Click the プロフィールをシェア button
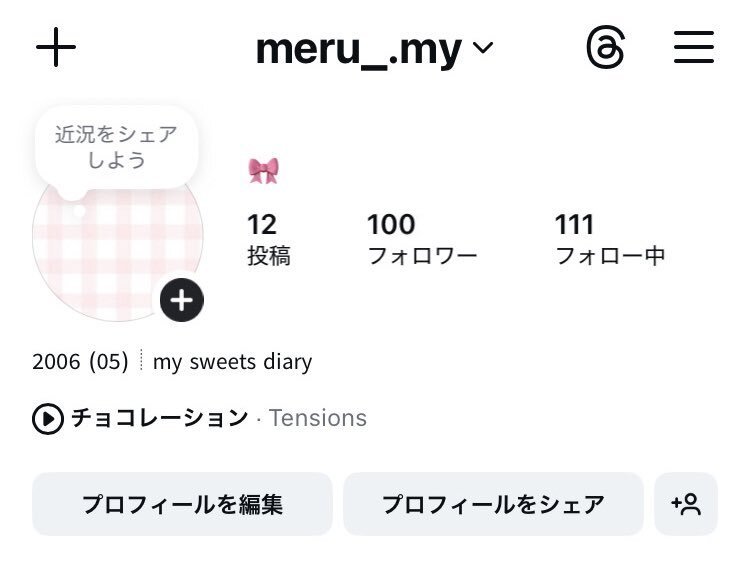Image resolution: width=750 pixels, height=568 pixels. coord(493,504)
